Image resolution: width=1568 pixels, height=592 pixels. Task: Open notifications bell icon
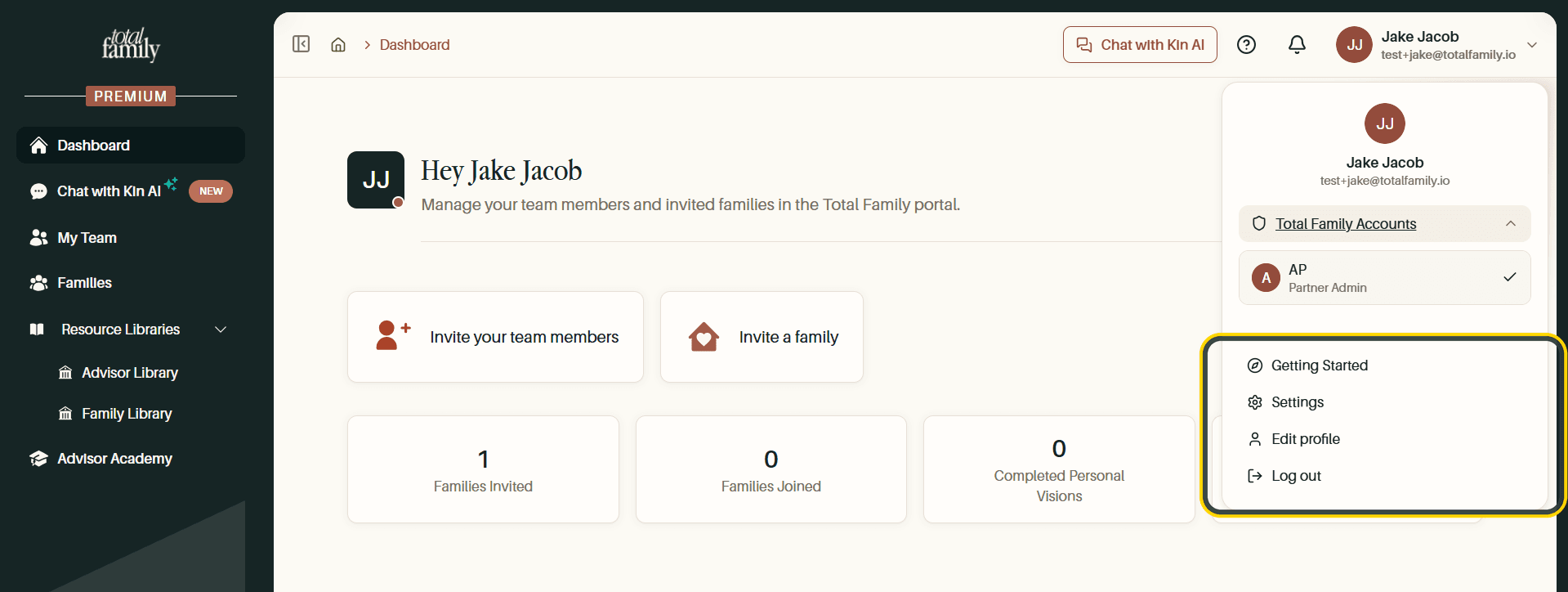(x=1297, y=45)
